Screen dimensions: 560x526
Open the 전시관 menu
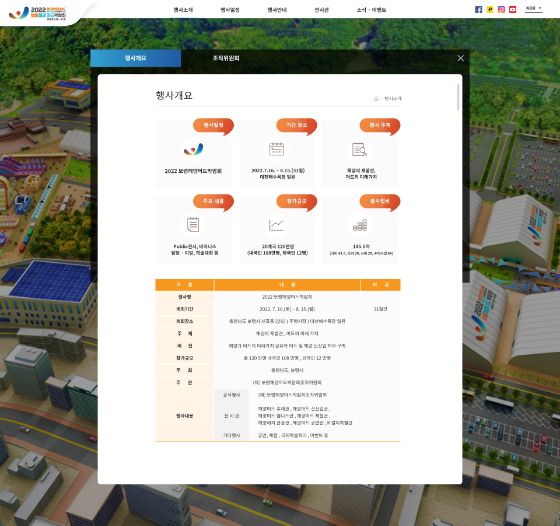pyautogui.click(x=321, y=10)
